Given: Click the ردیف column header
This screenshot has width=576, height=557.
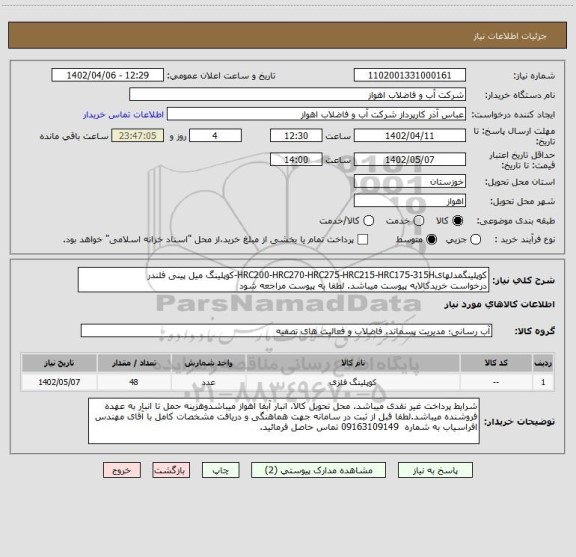Looking at the screenshot, I should click(543, 363).
